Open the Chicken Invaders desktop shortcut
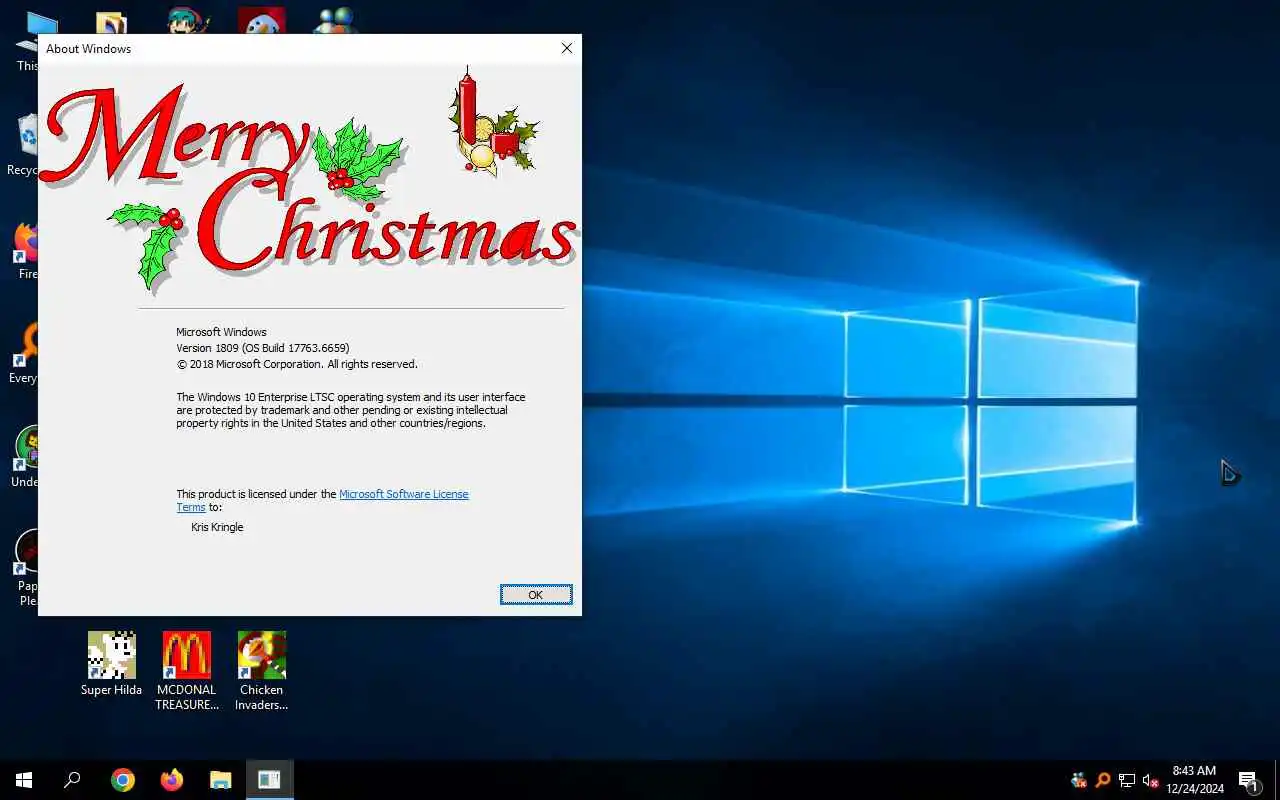Image resolution: width=1280 pixels, height=800 pixels. pyautogui.click(x=261, y=670)
